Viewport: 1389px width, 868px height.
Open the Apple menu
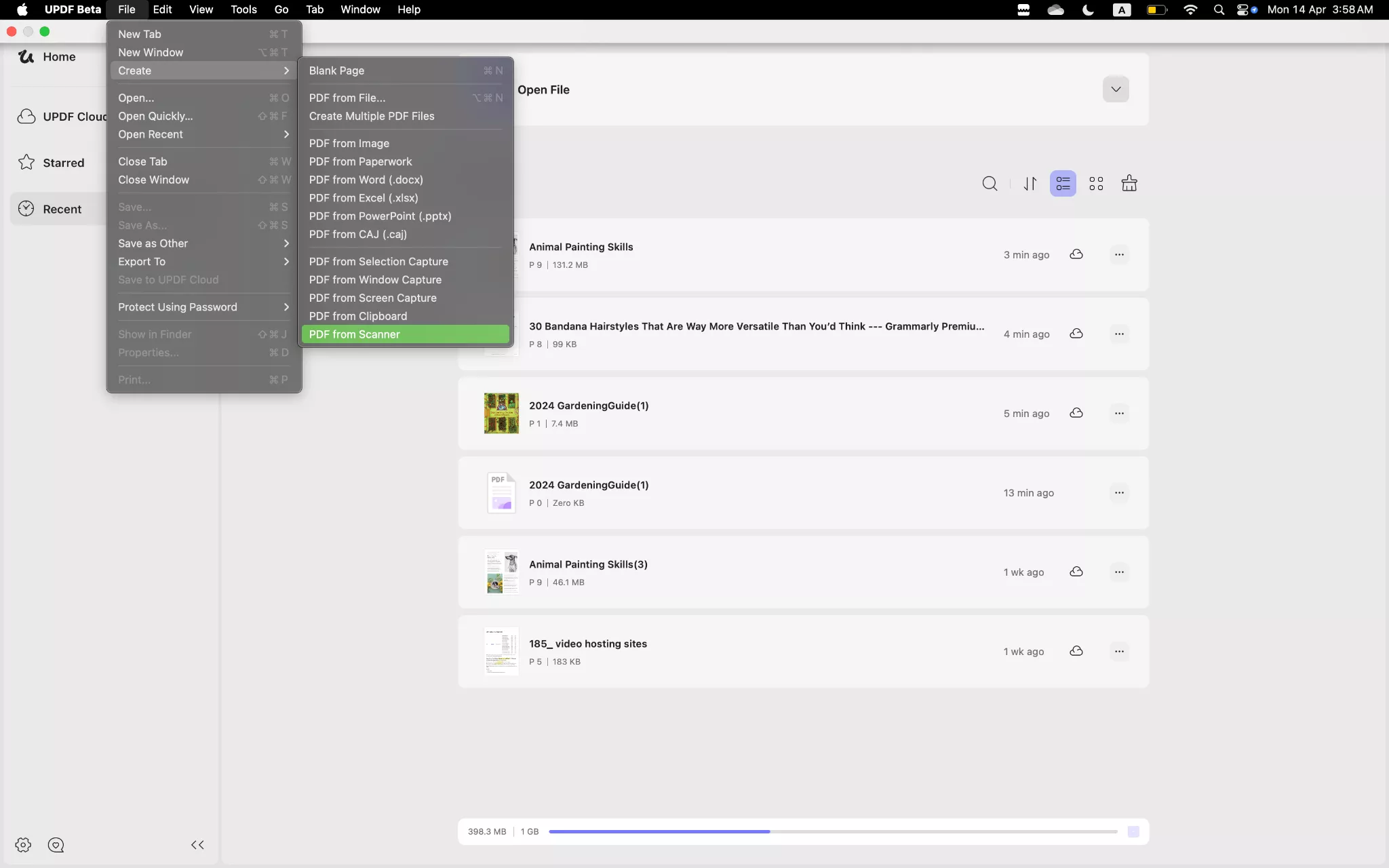click(22, 9)
